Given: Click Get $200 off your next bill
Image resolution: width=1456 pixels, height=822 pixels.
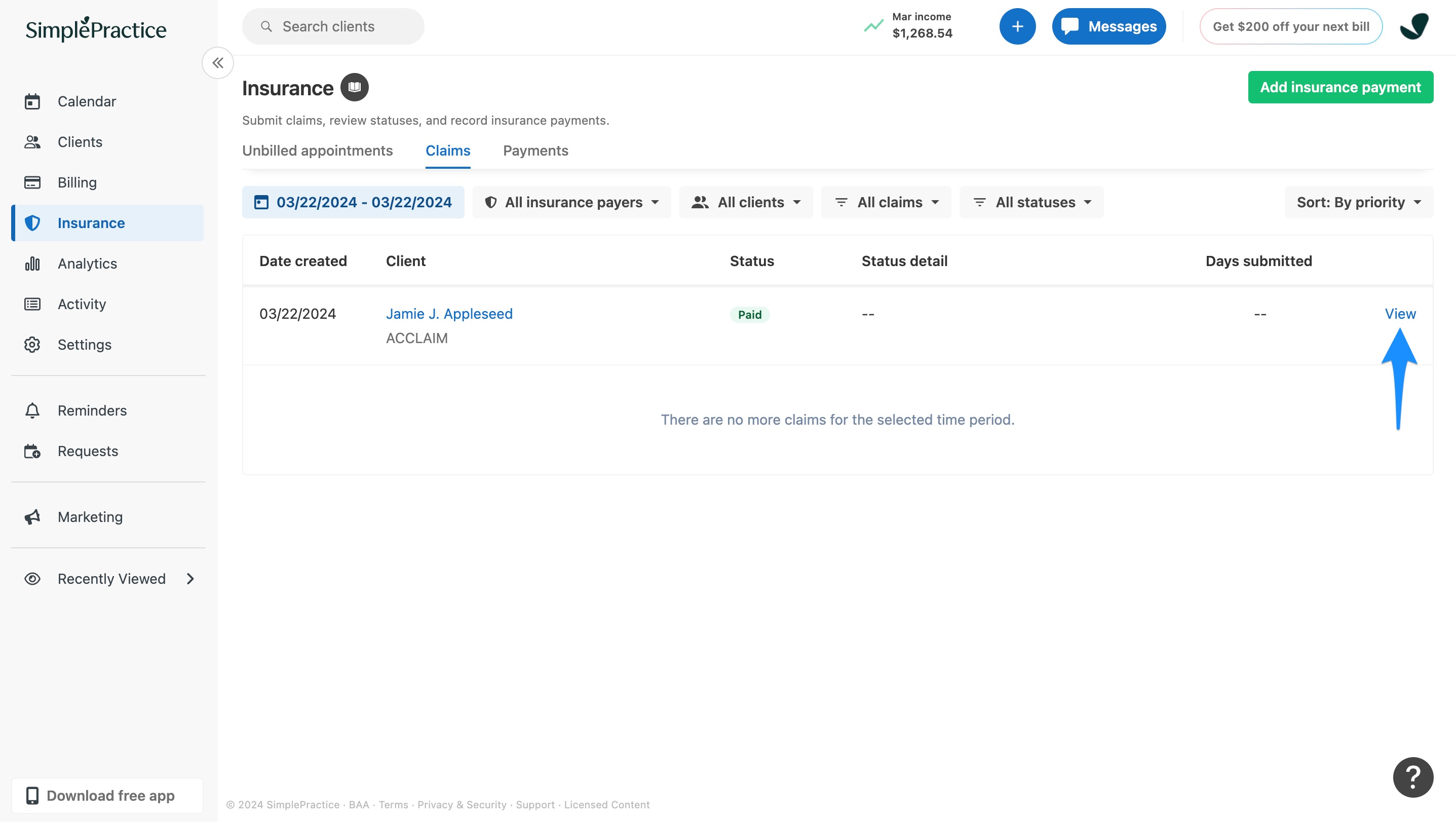Looking at the screenshot, I should click(x=1291, y=26).
